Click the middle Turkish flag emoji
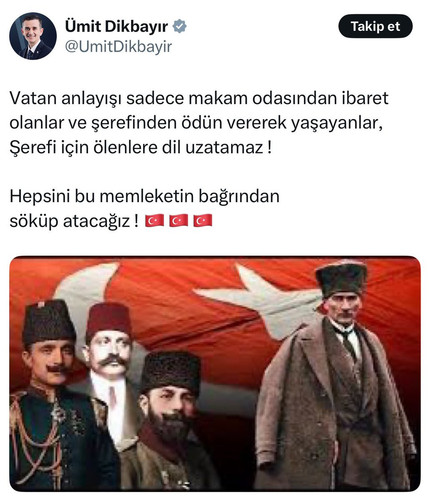 point(178,221)
